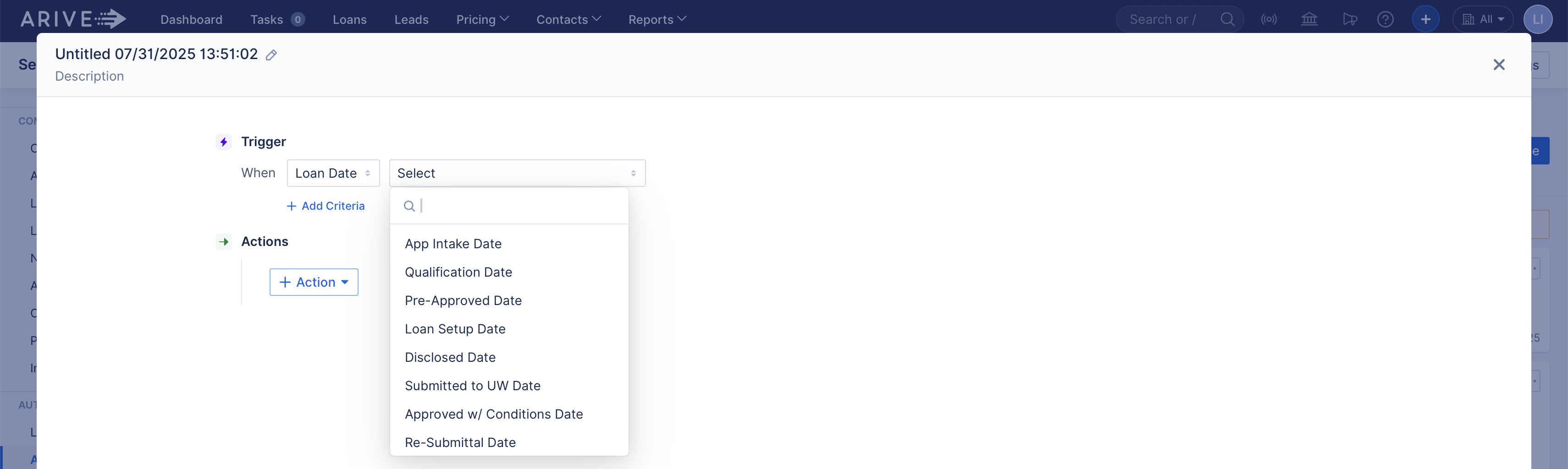The width and height of the screenshot is (1568, 469).
Task: Click the blue plus create icon
Action: [x=1425, y=19]
